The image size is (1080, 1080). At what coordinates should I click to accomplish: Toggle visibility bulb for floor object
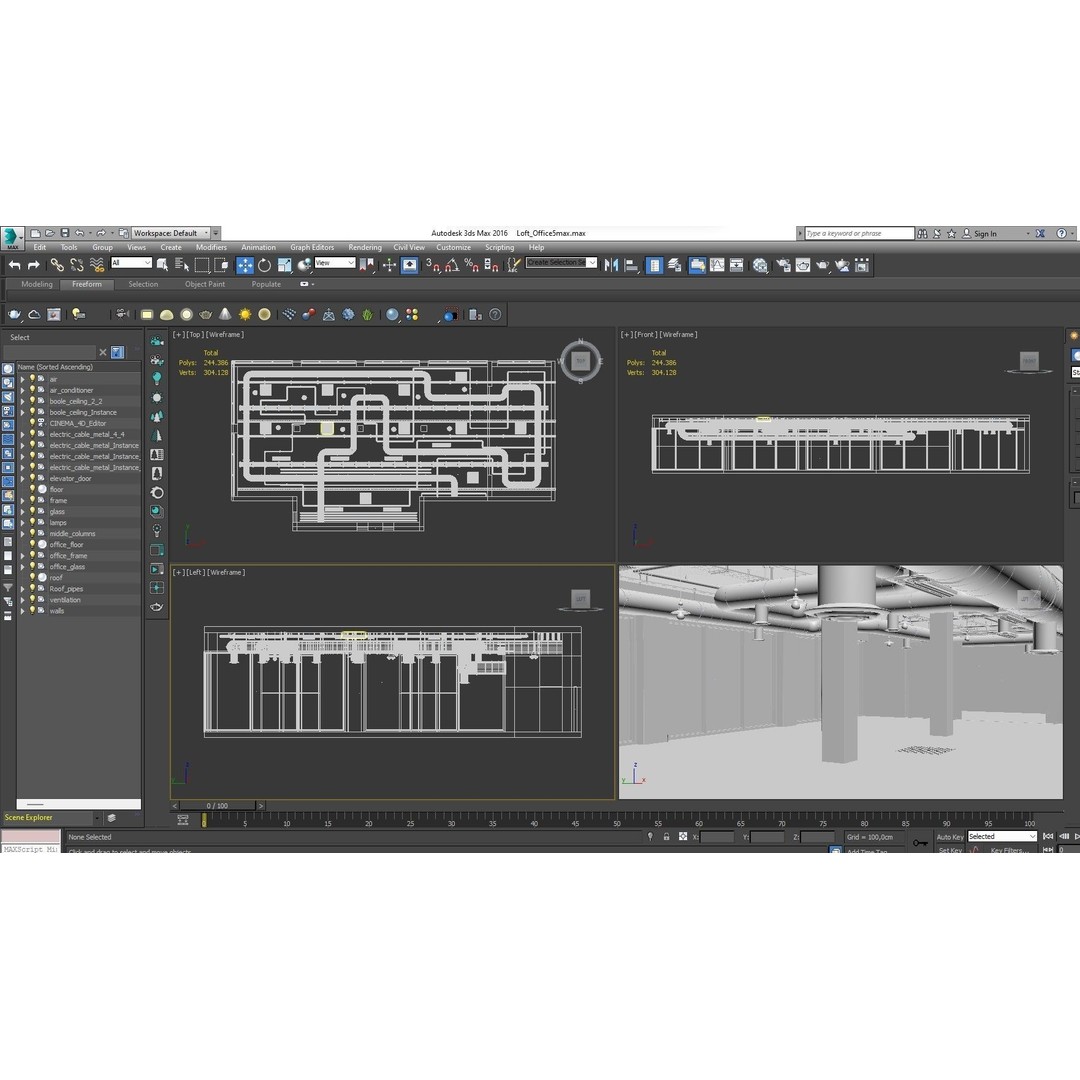tap(32, 489)
